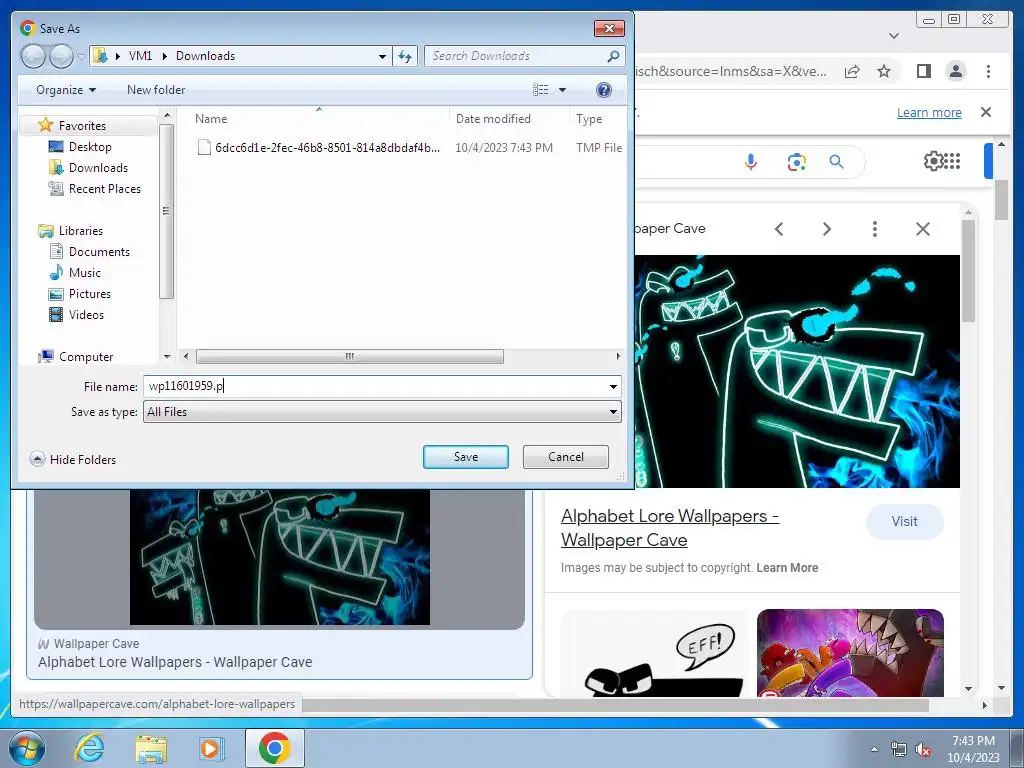The width and height of the screenshot is (1024, 768).
Task: Click the Google Lens camera icon
Action: [x=796, y=161]
